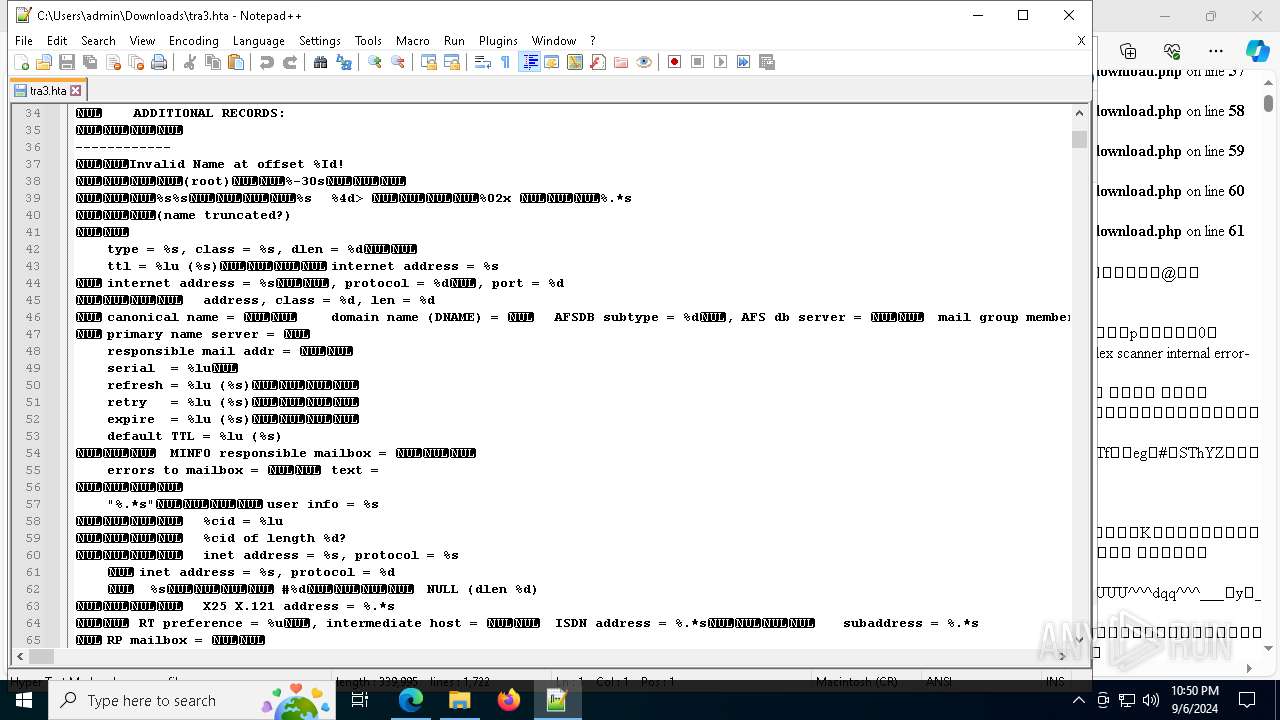Click the Undo arrow icon

(267, 62)
